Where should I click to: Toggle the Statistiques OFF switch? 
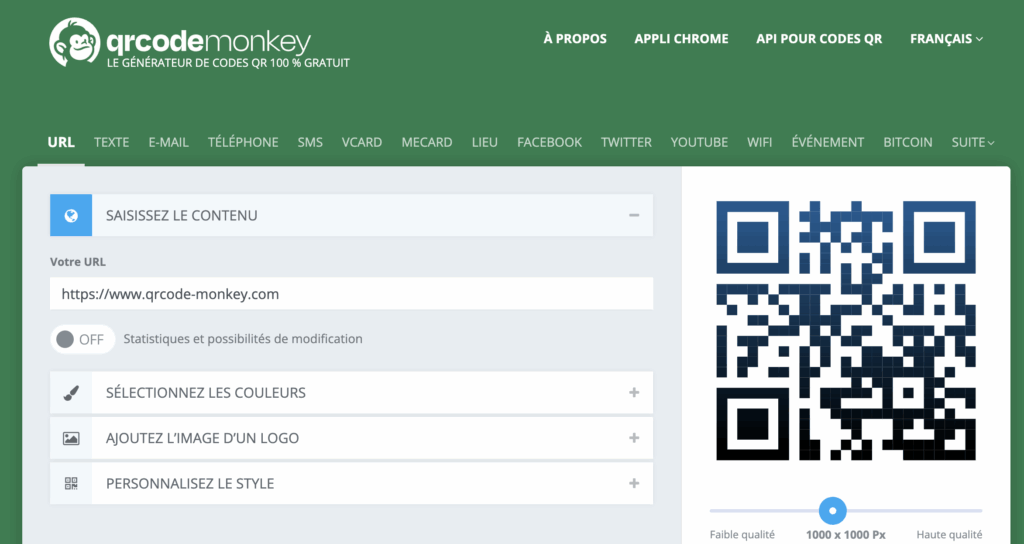pos(82,339)
